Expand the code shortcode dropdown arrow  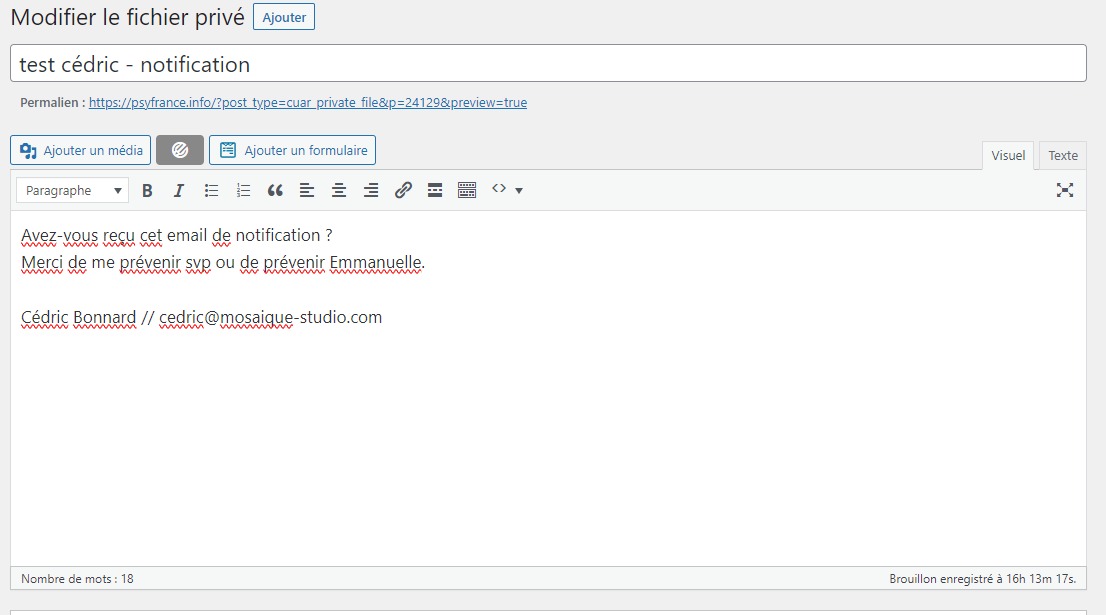(x=519, y=190)
